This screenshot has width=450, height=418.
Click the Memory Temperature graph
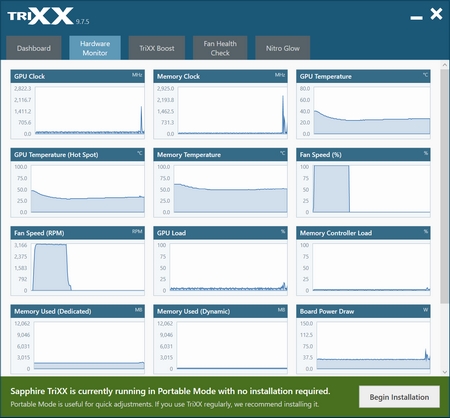(x=231, y=189)
